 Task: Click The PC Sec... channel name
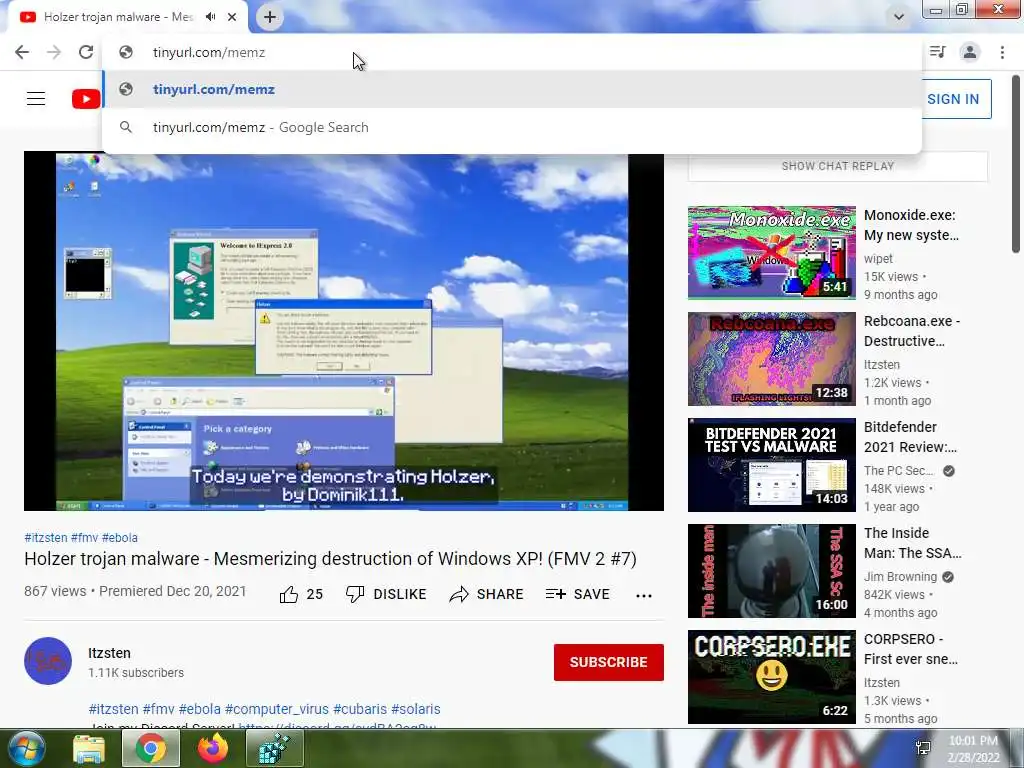click(899, 471)
